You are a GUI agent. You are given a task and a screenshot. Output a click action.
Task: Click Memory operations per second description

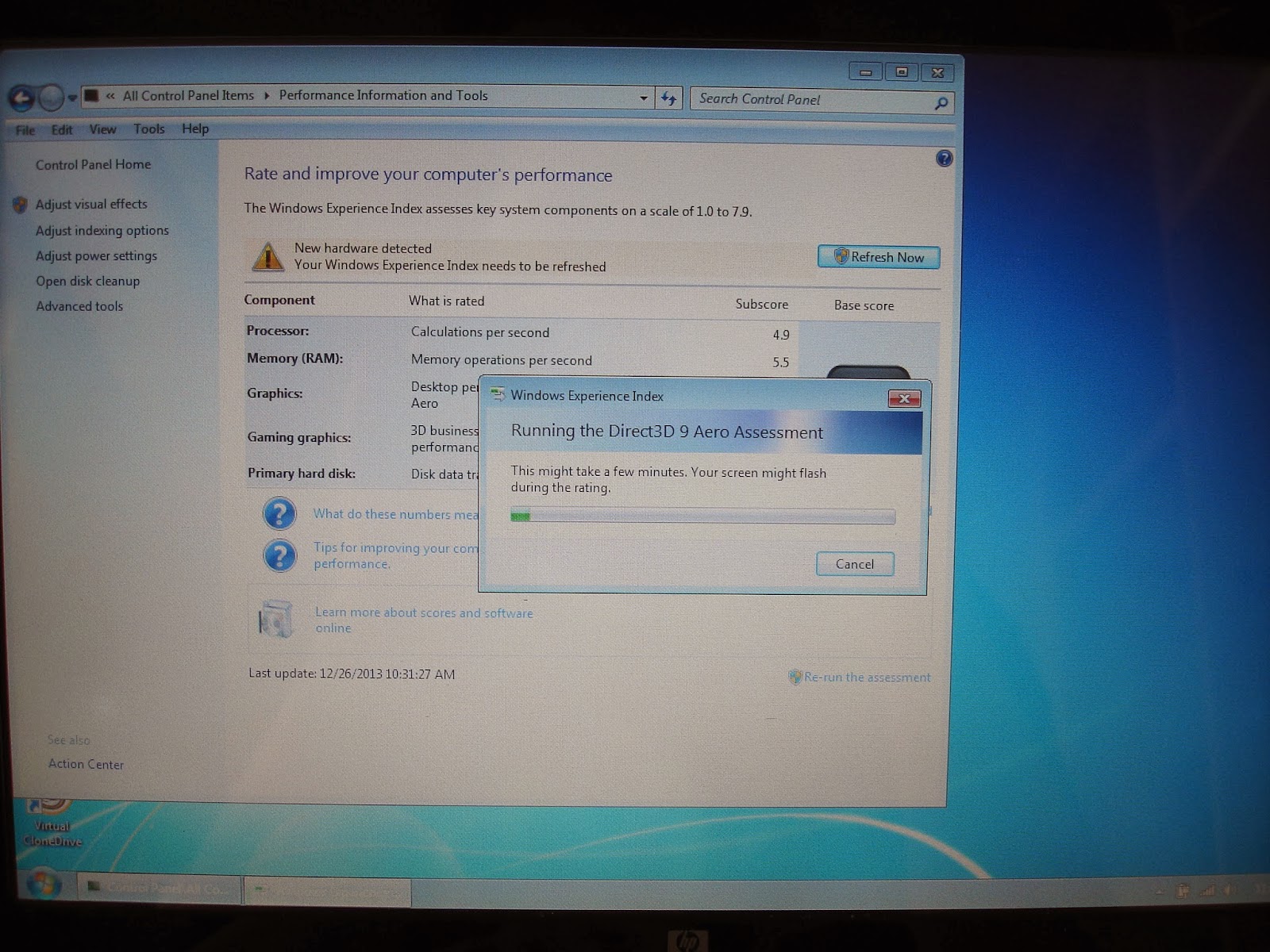[502, 360]
